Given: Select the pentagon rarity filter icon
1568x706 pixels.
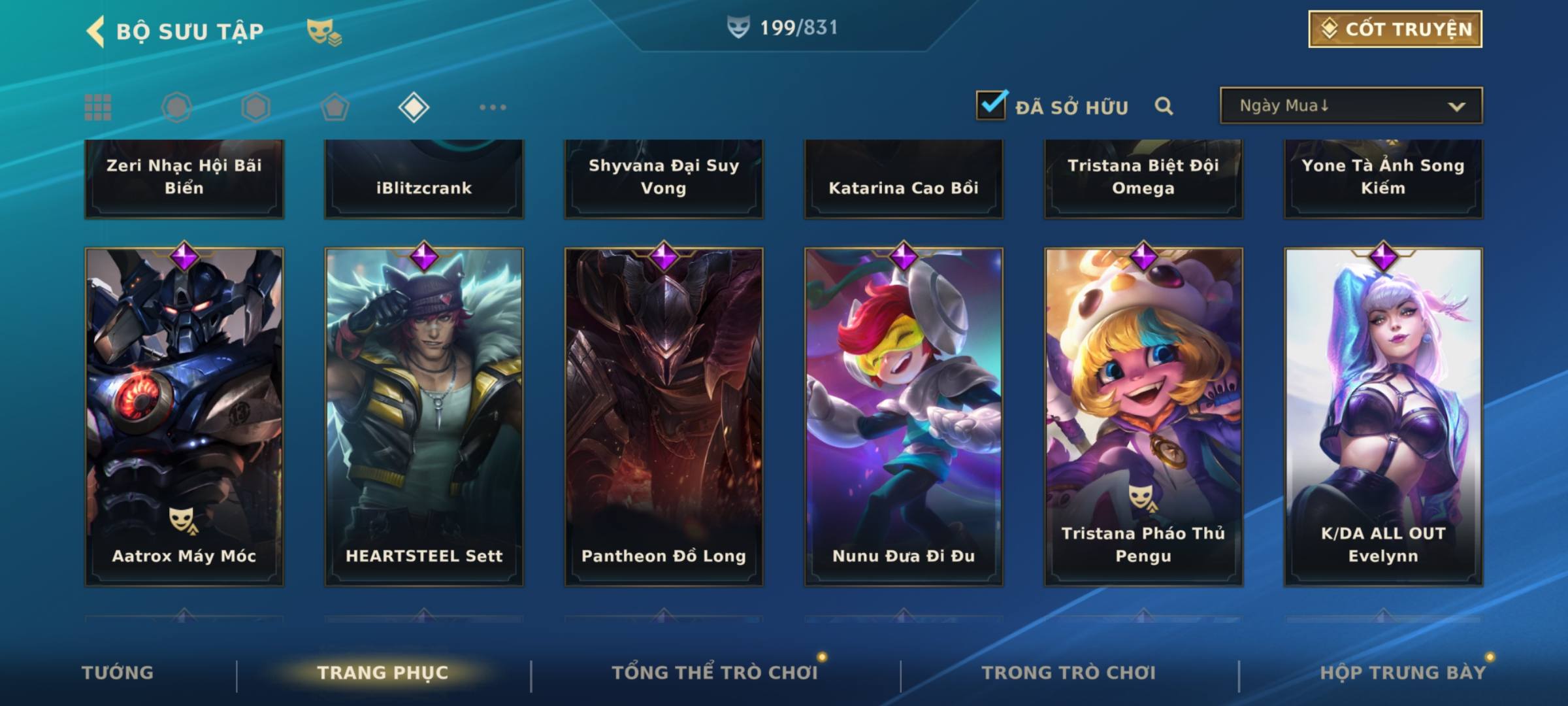Looking at the screenshot, I should 335,107.
